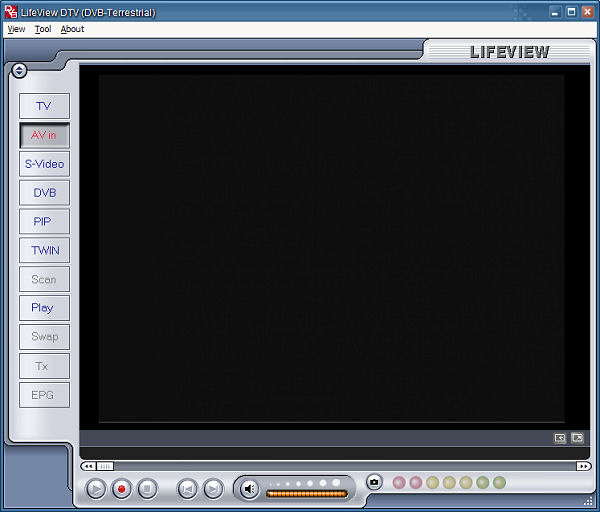Viewport: 600px width, 512px height.
Task: Click the seek bar left double-arrow
Action: point(88,466)
